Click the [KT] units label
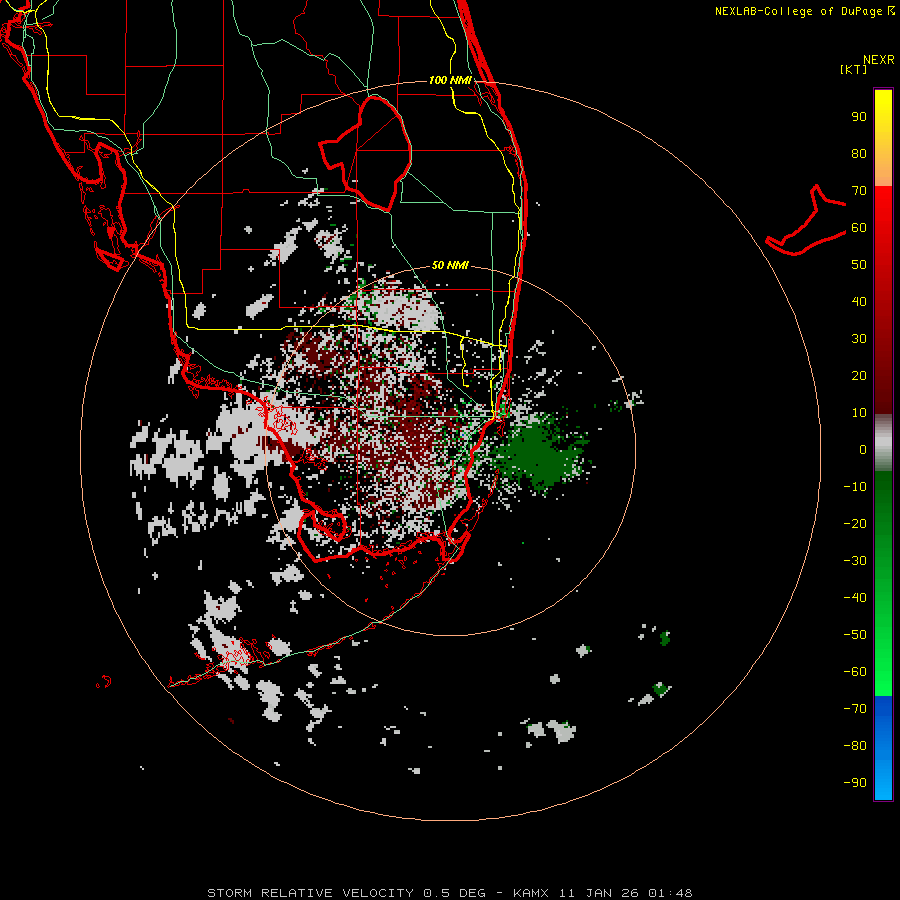This screenshot has height=900, width=900. [853, 69]
